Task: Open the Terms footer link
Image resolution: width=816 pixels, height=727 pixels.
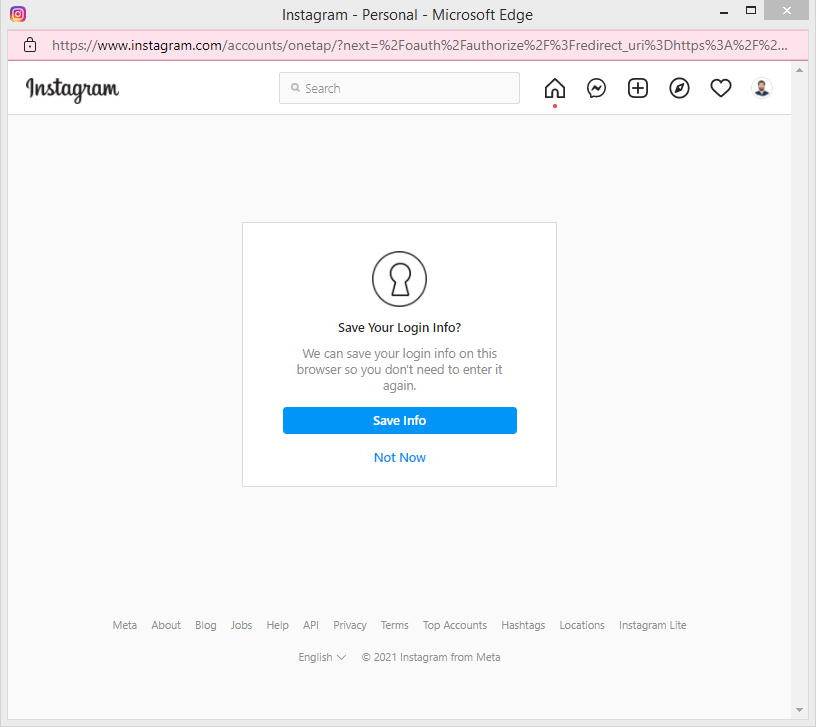Action: click(x=394, y=625)
